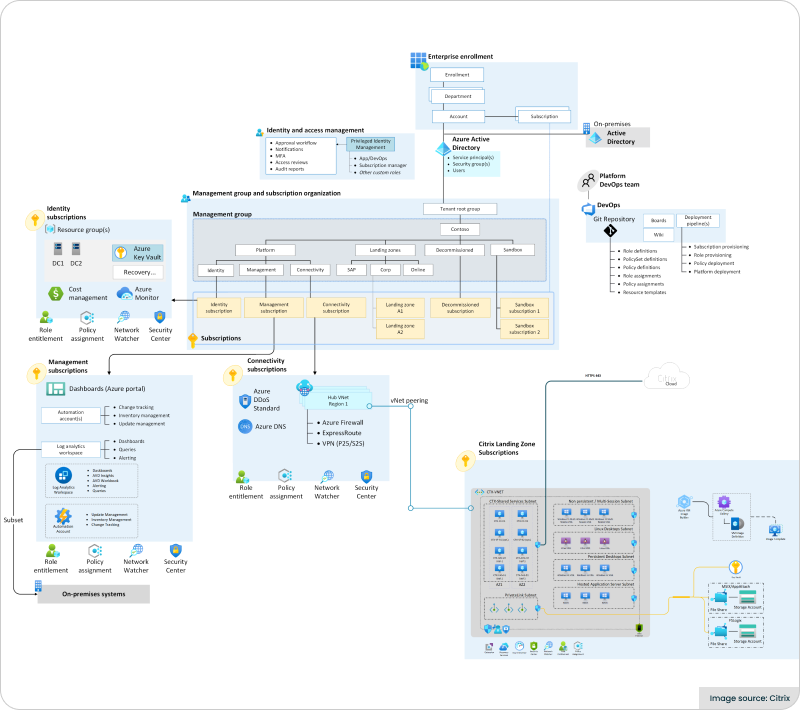Click Security Center icon under Connectivity subscriptions
Viewport: 800px width, 710px height.
point(366,477)
